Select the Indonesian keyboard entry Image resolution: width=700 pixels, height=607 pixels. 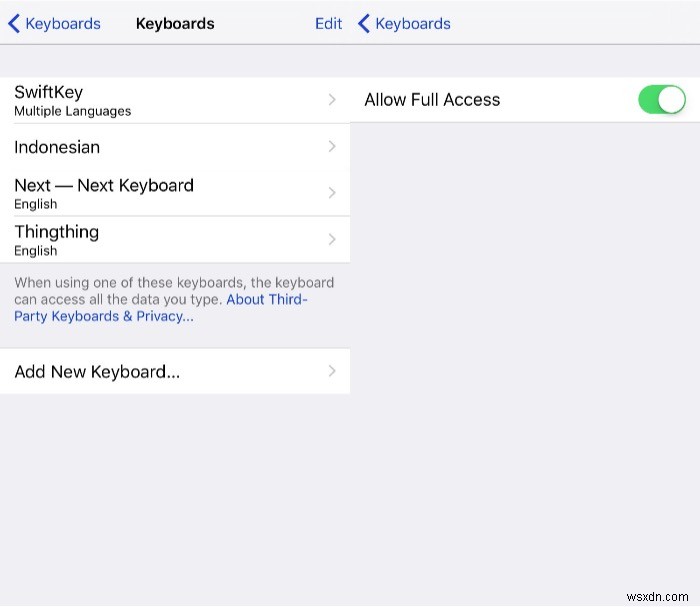(x=175, y=147)
